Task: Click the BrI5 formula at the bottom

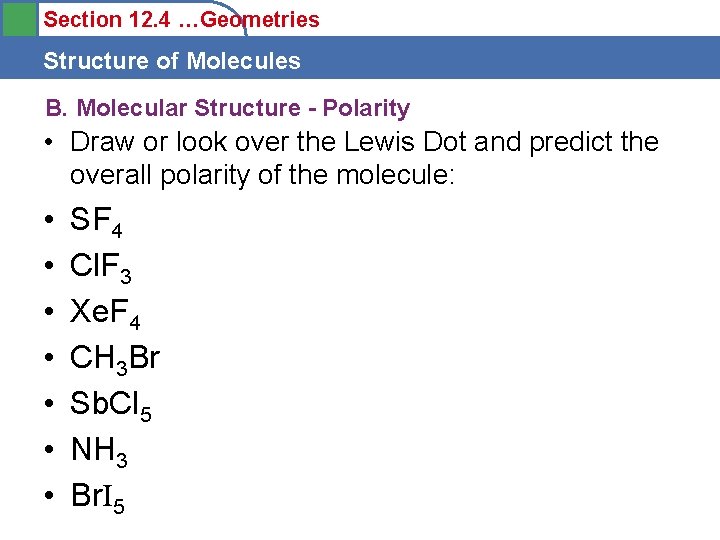Action: click(98, 497)
